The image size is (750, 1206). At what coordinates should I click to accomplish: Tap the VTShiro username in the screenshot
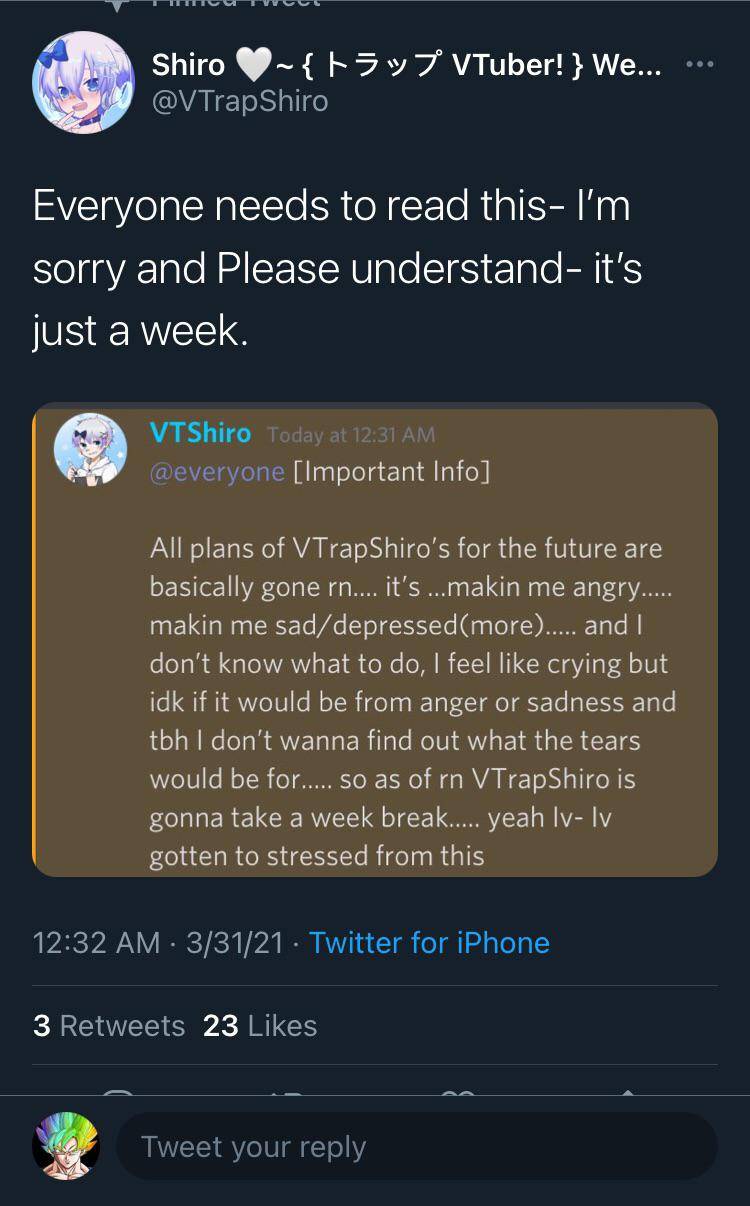point(200,433)
